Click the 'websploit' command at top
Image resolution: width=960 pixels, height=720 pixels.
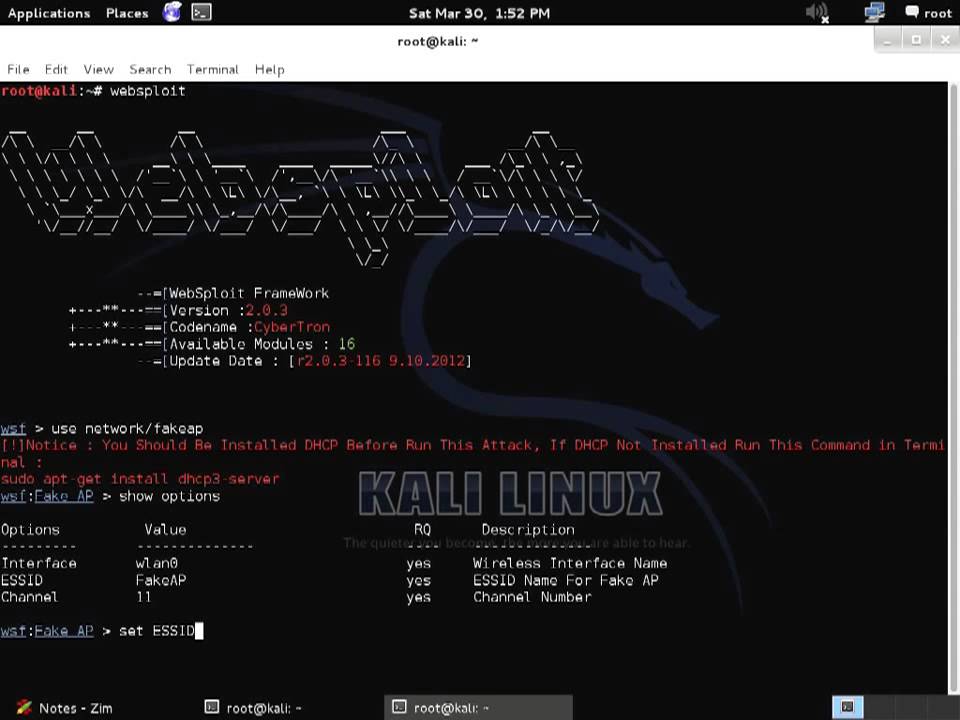click(x=148, y=91)
